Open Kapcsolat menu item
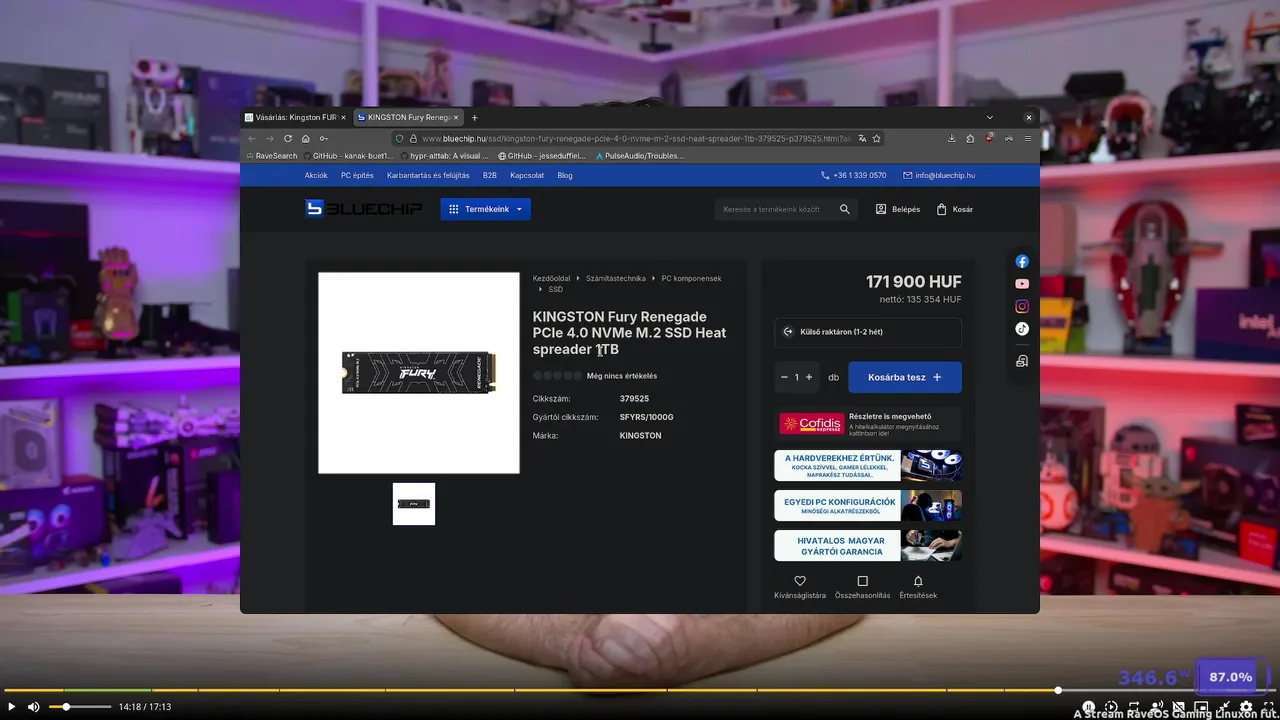1280x720 pixels. 527,175
